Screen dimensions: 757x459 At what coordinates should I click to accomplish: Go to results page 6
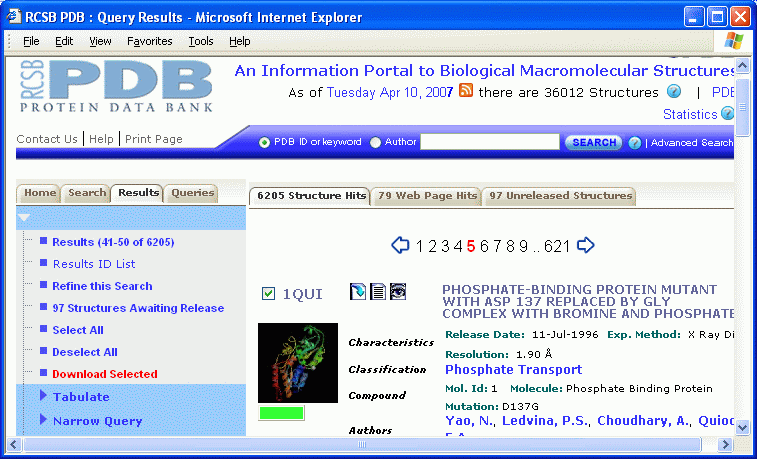484,247
